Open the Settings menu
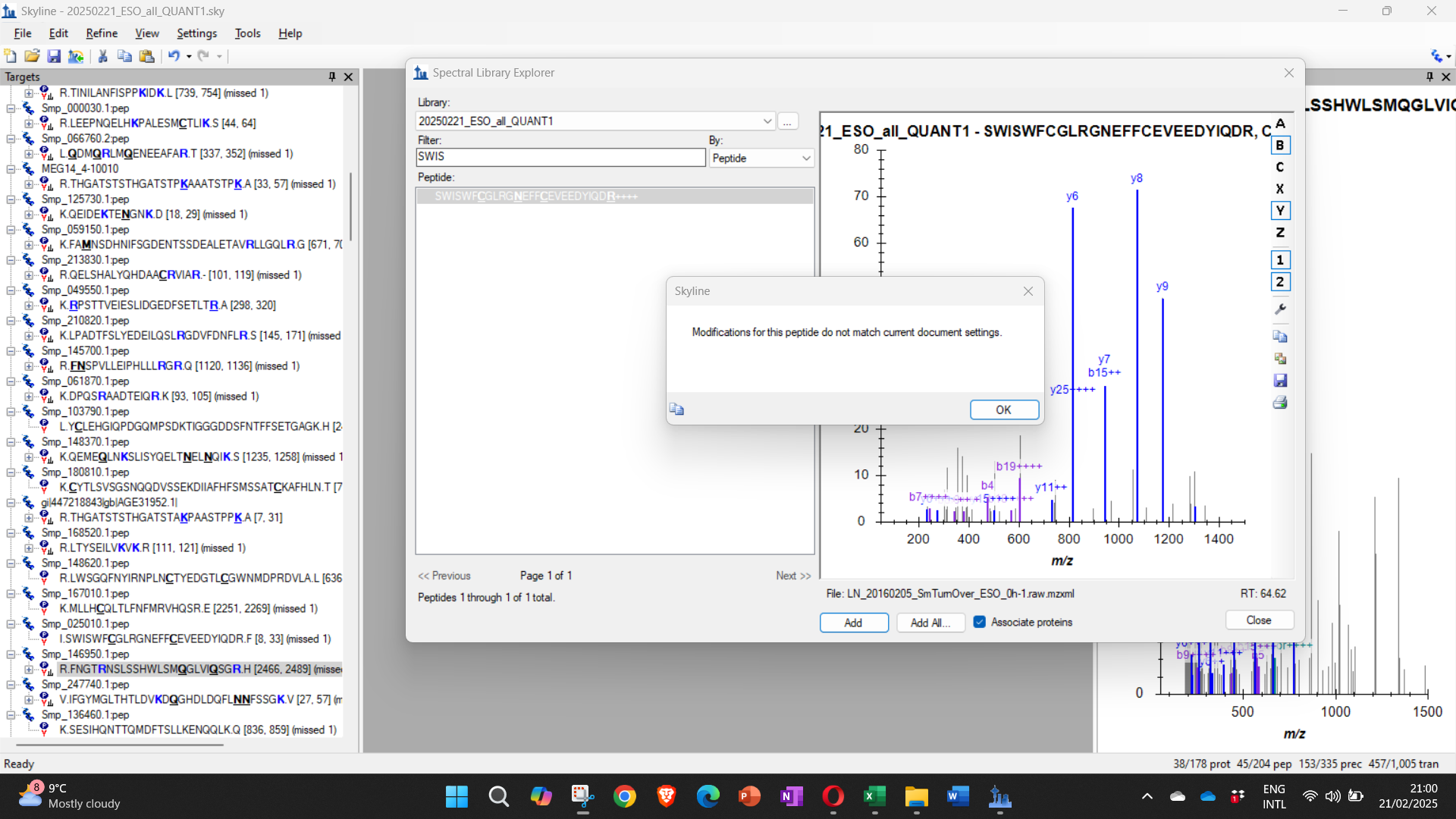Screen dimensions: 1456x819 click(x=196, y=33)
